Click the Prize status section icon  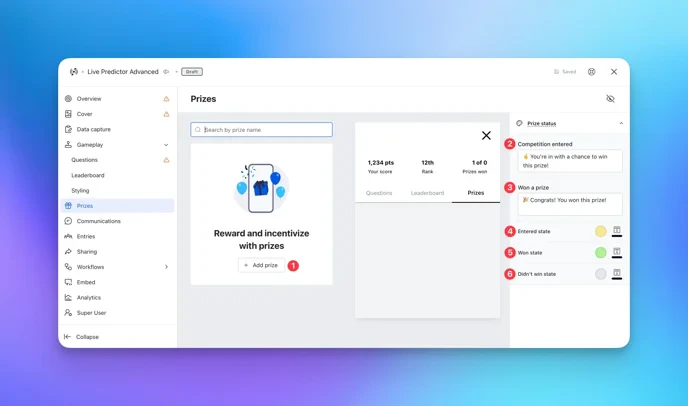[520, 123]
